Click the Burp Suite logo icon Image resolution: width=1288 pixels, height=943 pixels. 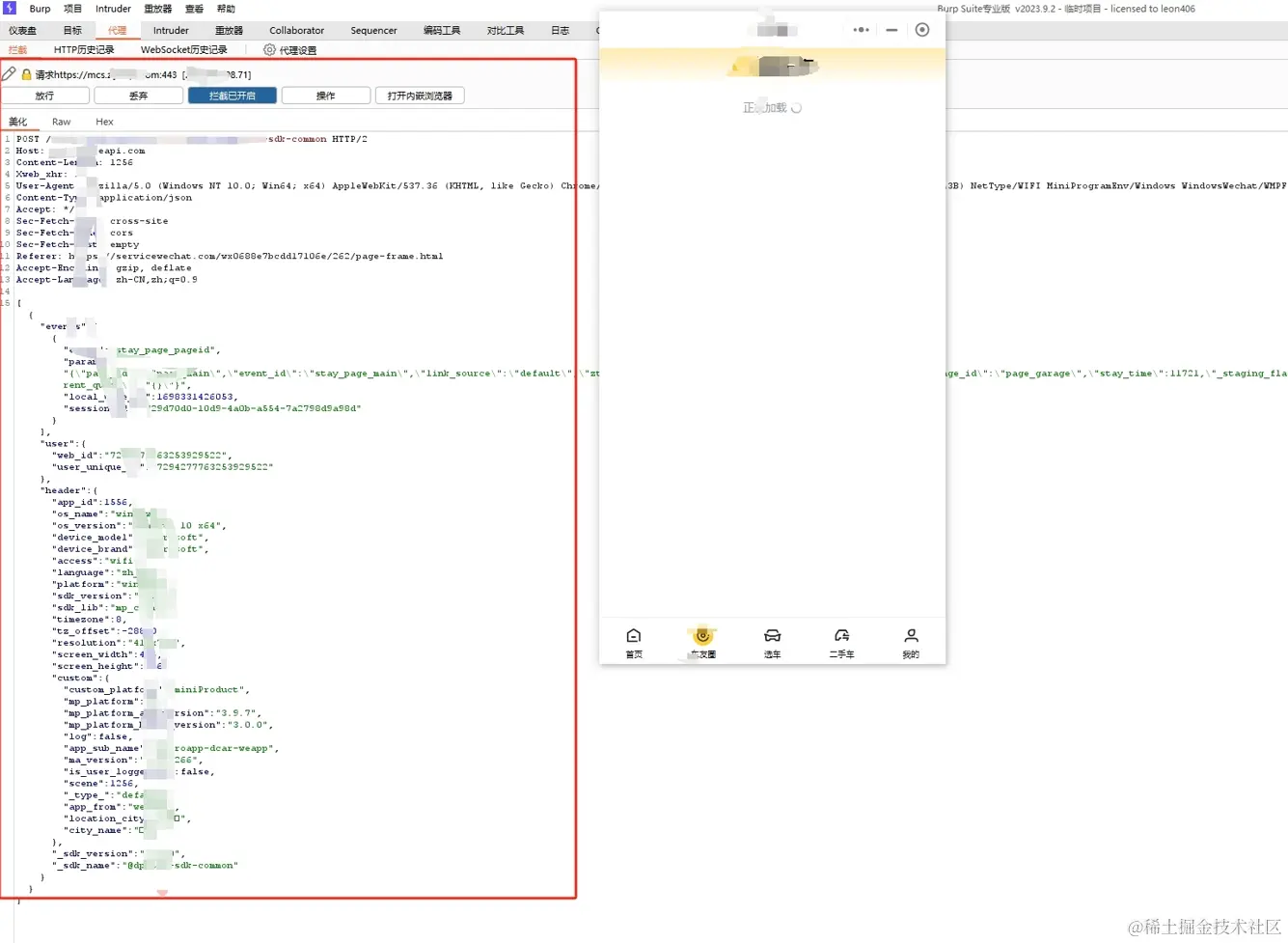coord(10,8)
